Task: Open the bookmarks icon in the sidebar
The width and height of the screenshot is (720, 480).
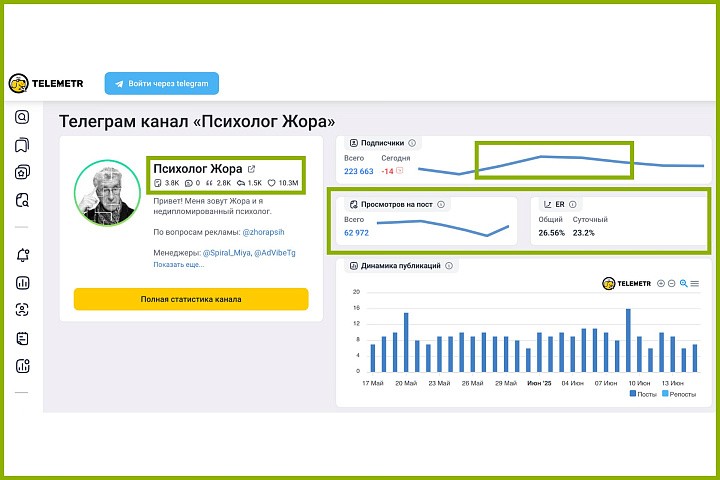Action: 22,145
